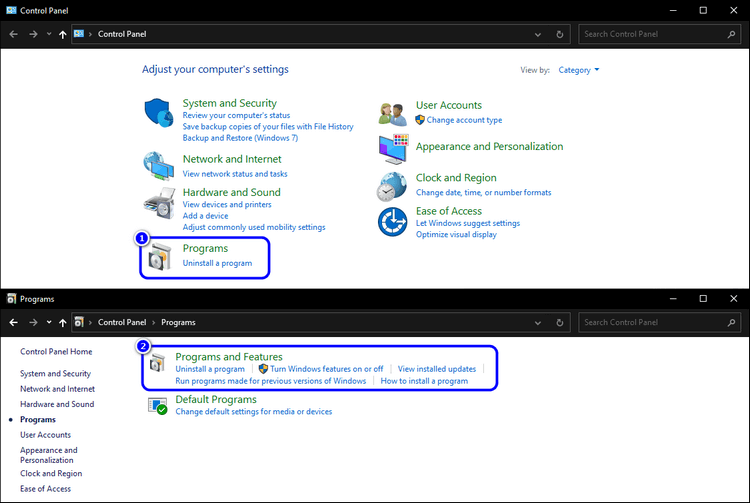Refresh the Programs window address bar
750x503 pixels.
pos(560,323)
